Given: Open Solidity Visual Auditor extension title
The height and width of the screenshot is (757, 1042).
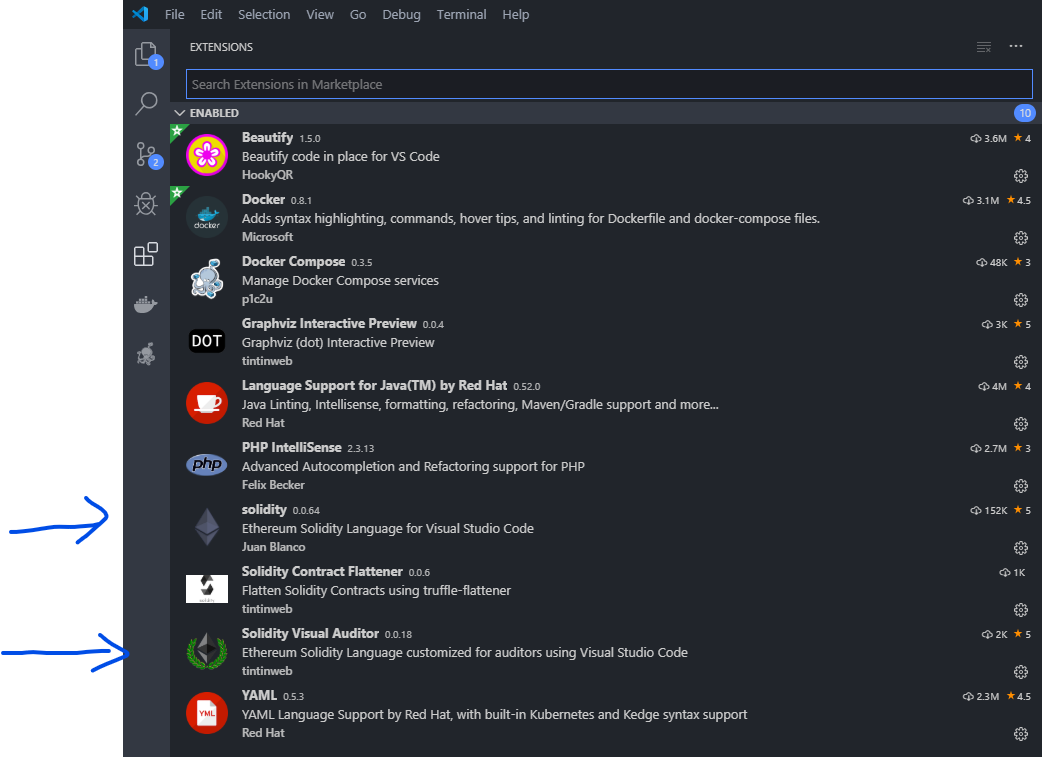Looking at the screenshot, I should 310,633.
